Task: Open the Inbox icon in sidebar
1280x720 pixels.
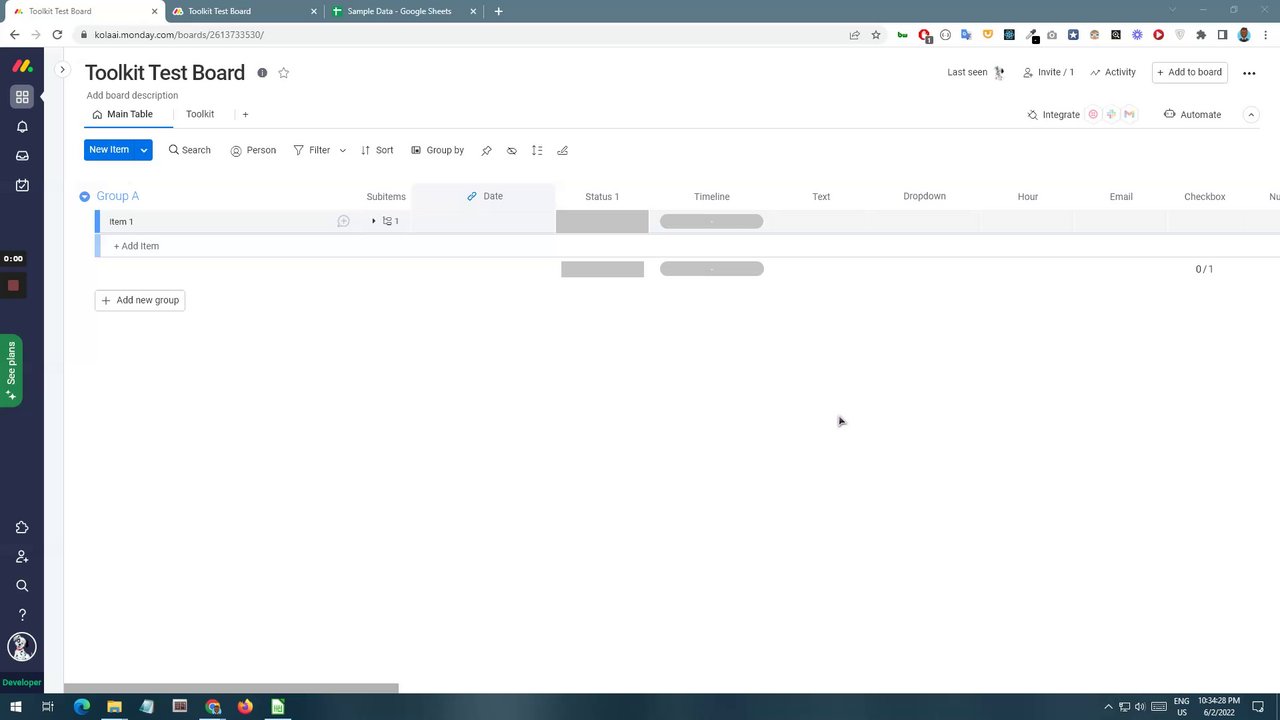Action: click(x=22, y=156)
